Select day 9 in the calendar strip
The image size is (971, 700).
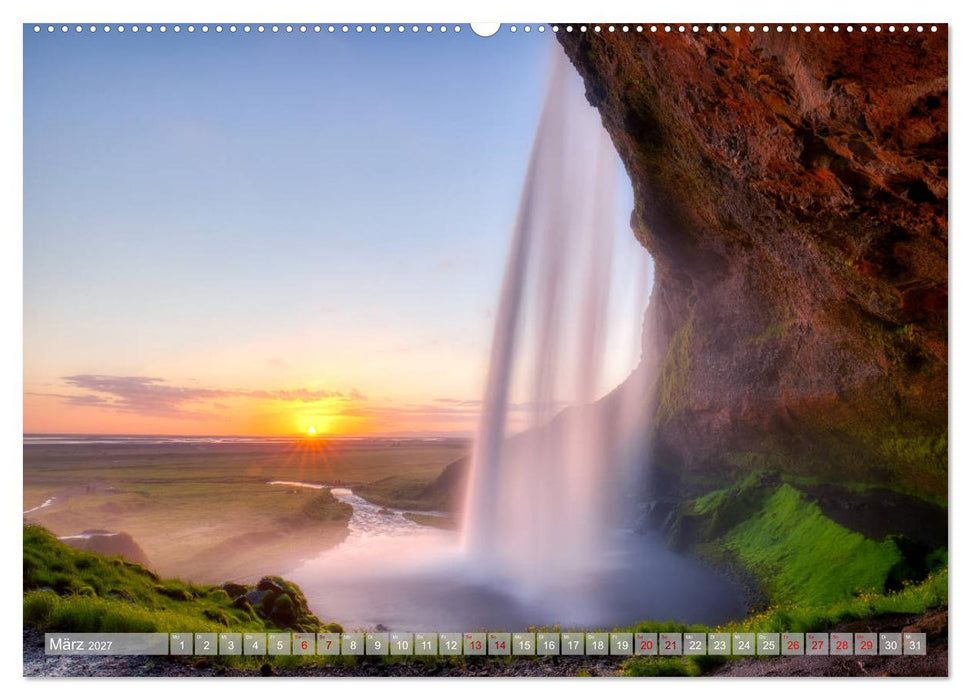pos(377,644)
